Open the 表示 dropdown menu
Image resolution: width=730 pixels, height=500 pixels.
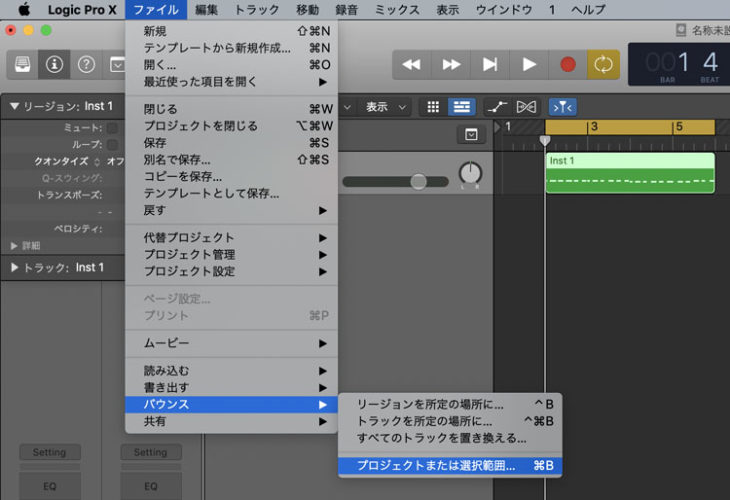coord(384,106)
